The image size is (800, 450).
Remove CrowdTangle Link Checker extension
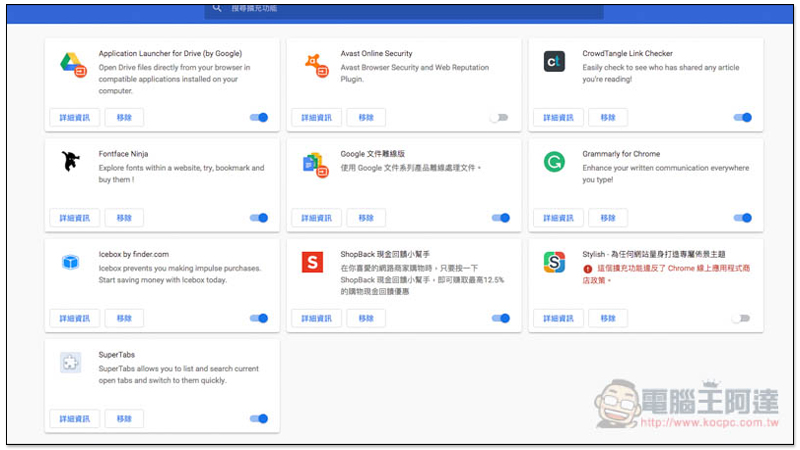pos(608,117)
